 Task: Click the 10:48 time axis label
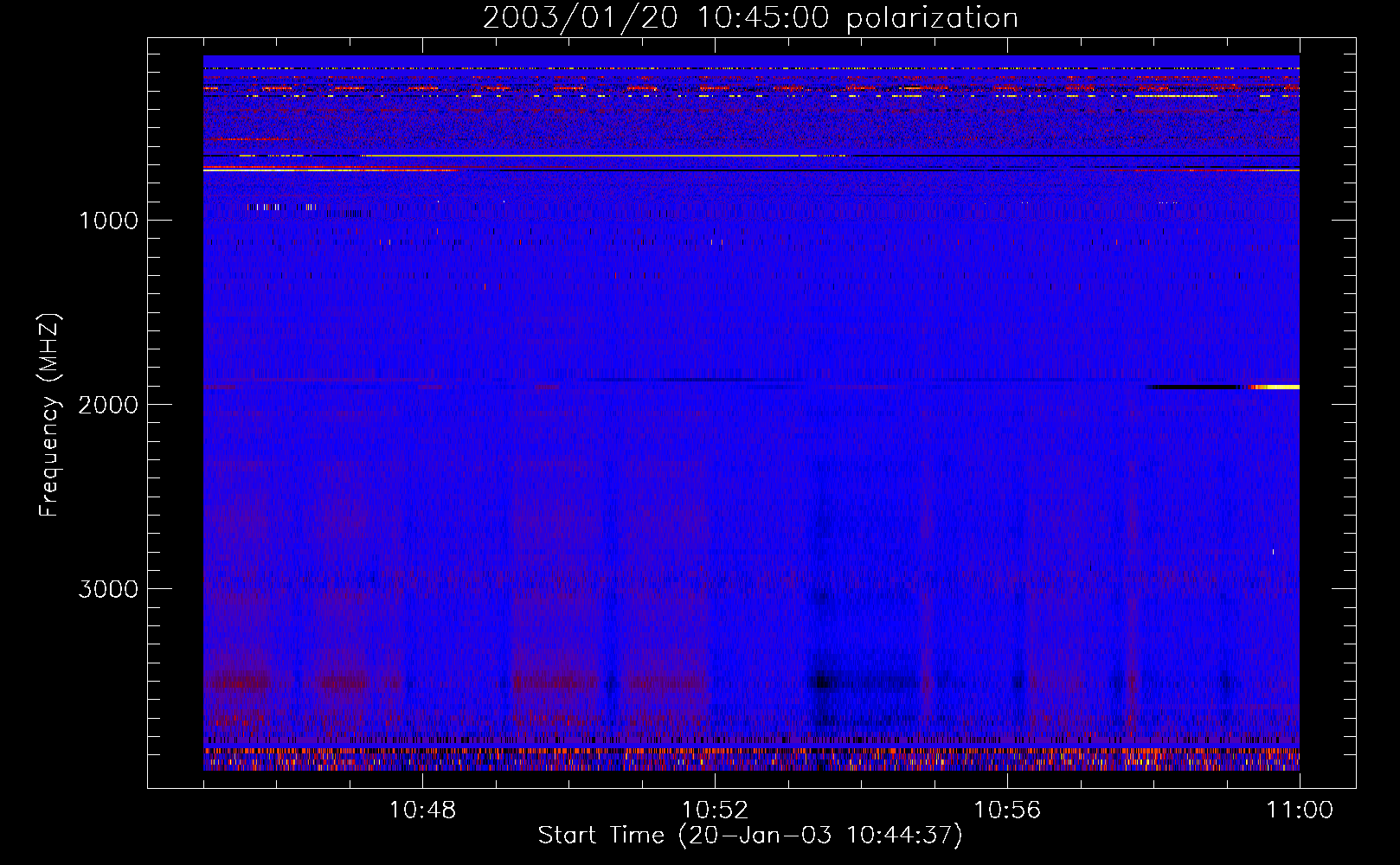pyautogui.click(x=422, y=811)
